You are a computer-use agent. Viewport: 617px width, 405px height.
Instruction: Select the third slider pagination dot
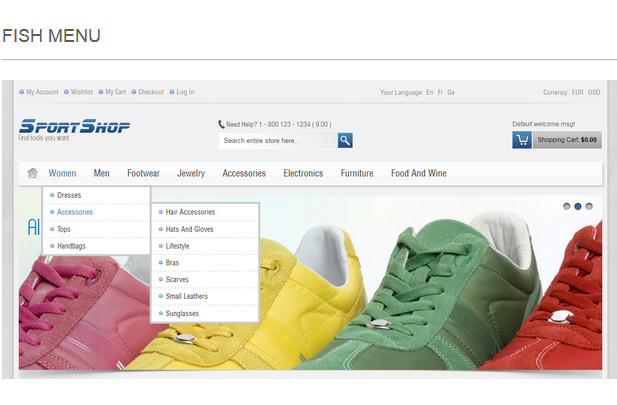pos(589,206)
